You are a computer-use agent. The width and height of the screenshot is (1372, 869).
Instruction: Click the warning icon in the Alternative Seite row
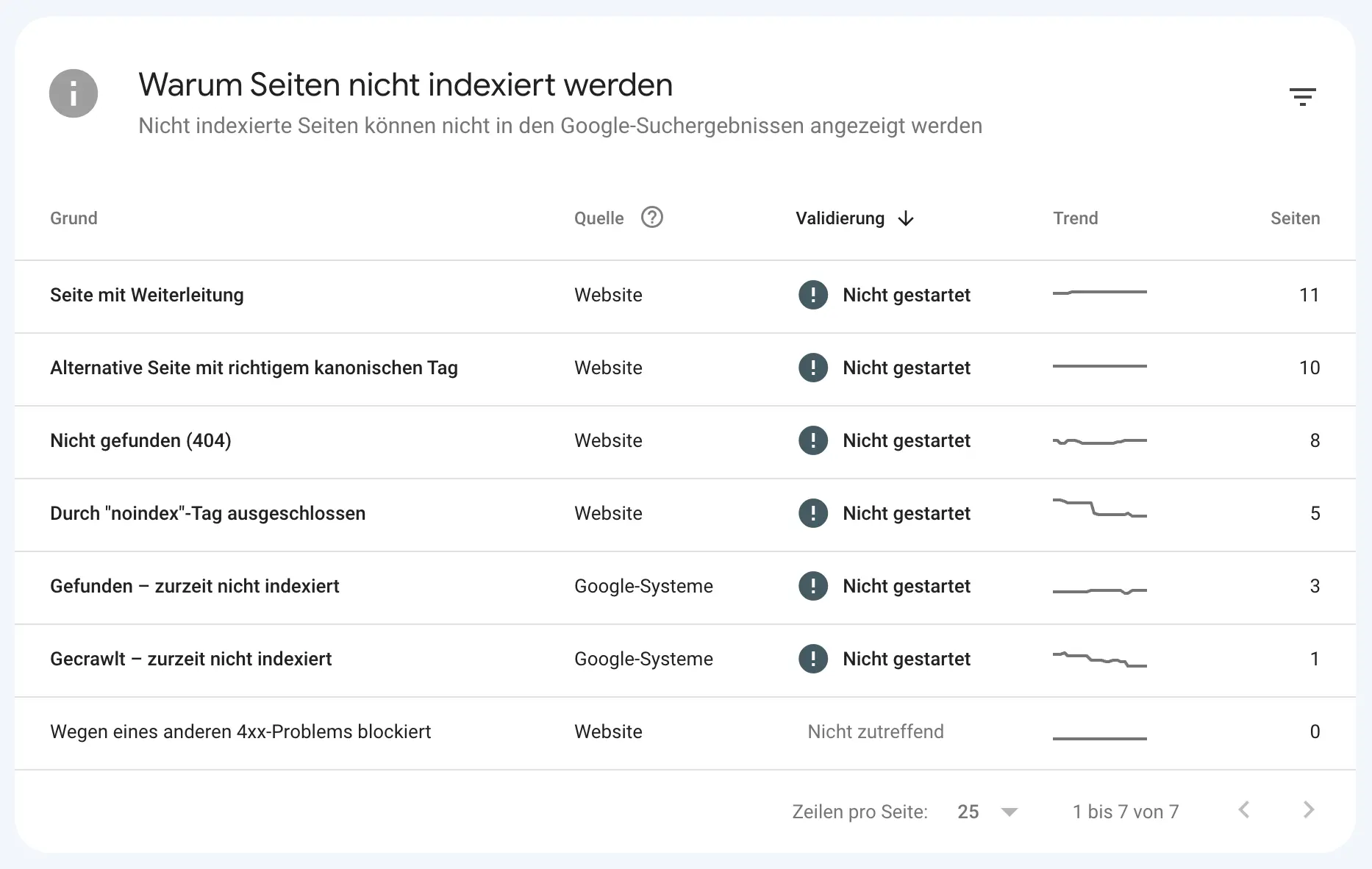[x=813, y=368]
